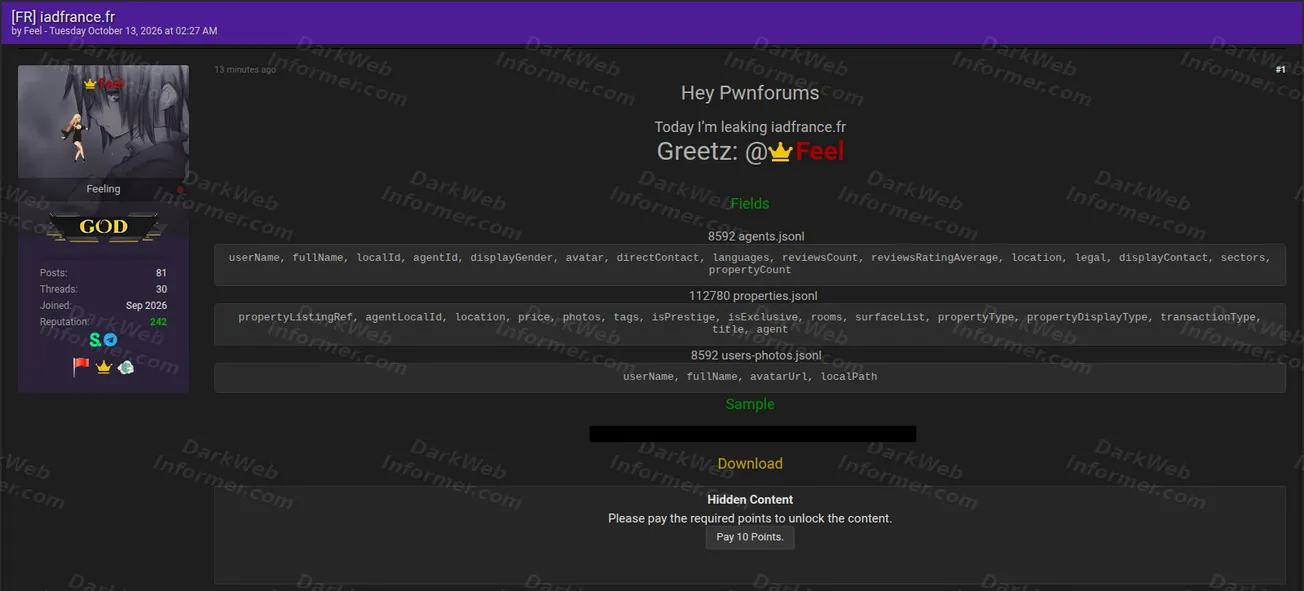Viewport: 1304px width, 591px height.
Task: Click the properties fields code block
Action: tap(750, 324)
